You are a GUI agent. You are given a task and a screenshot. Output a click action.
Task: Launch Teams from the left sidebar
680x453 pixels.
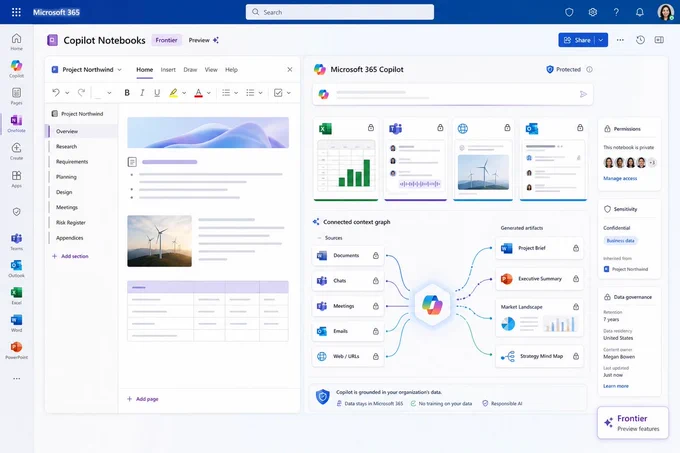pos(16,241)
